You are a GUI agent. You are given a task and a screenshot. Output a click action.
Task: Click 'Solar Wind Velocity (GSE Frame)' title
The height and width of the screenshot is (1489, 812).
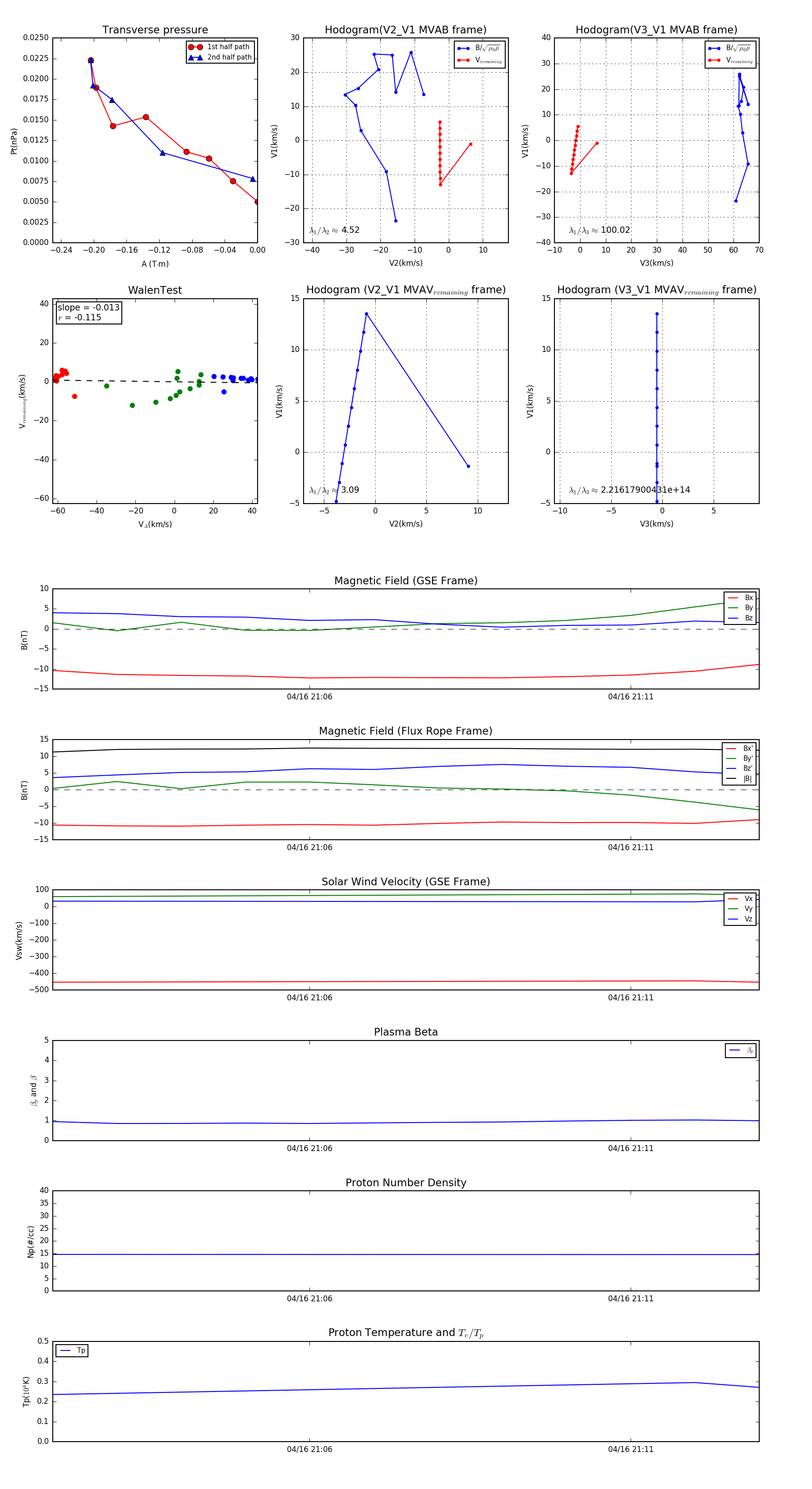click(406, 882)
